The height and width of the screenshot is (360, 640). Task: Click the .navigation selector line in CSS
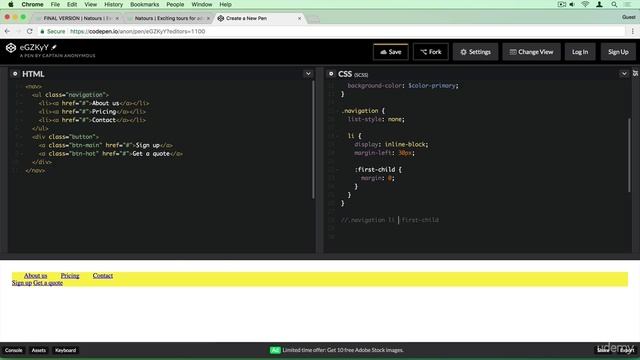pyautogui.click(x=363, y=111)
